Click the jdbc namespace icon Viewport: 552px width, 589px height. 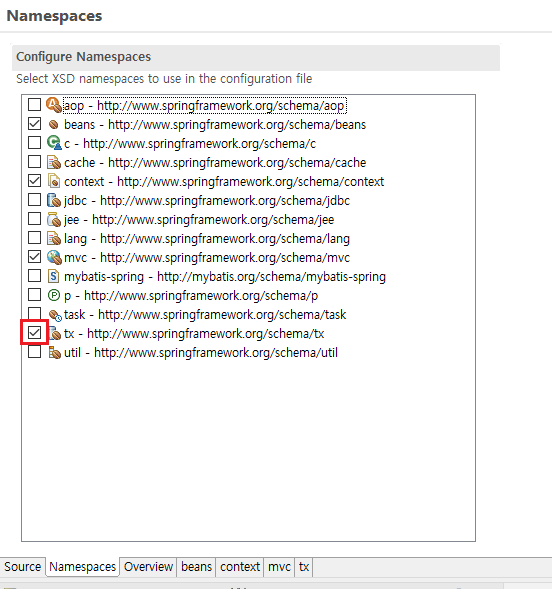pyautogui.click(x=54, y=201)
